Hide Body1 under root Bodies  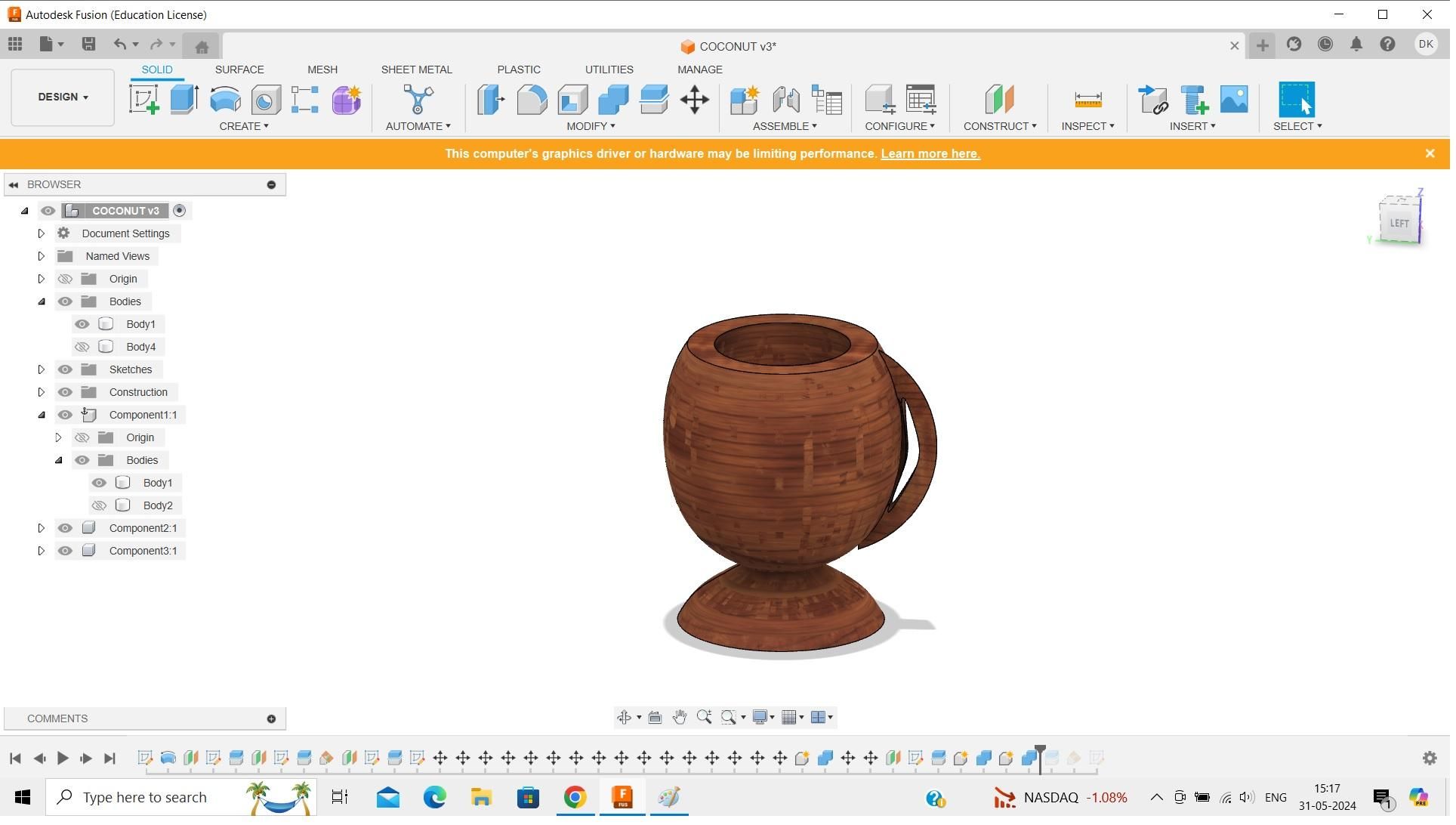tap(82, 324)
